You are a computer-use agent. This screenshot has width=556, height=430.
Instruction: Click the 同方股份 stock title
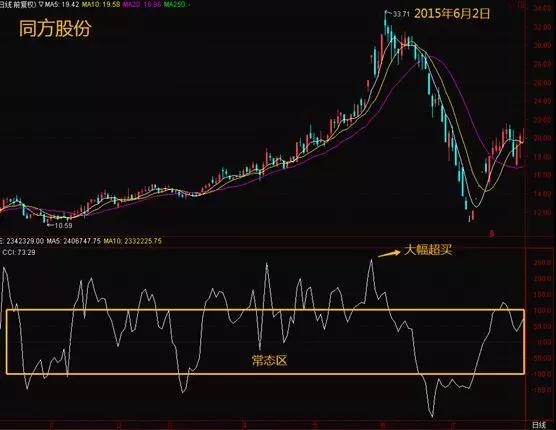coord(55,28)
